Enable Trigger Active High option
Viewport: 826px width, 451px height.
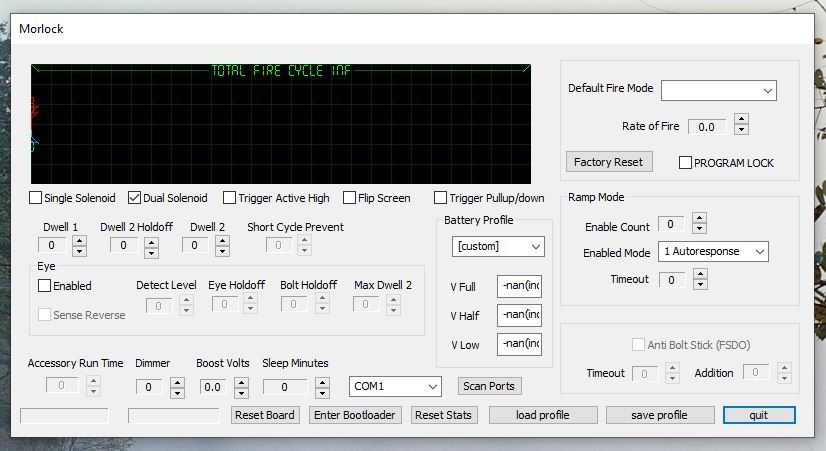[229, 198]
